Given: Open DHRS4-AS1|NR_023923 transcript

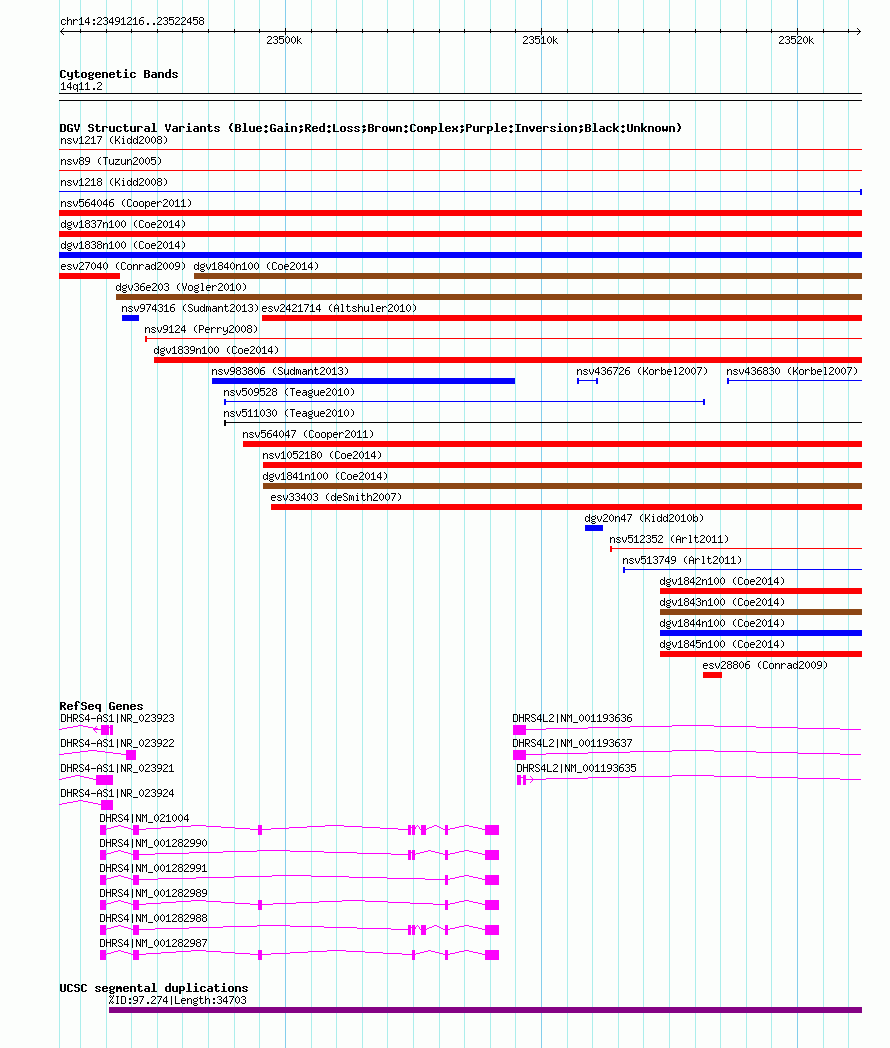Looking at the screenshot, I should pos(118,718).
